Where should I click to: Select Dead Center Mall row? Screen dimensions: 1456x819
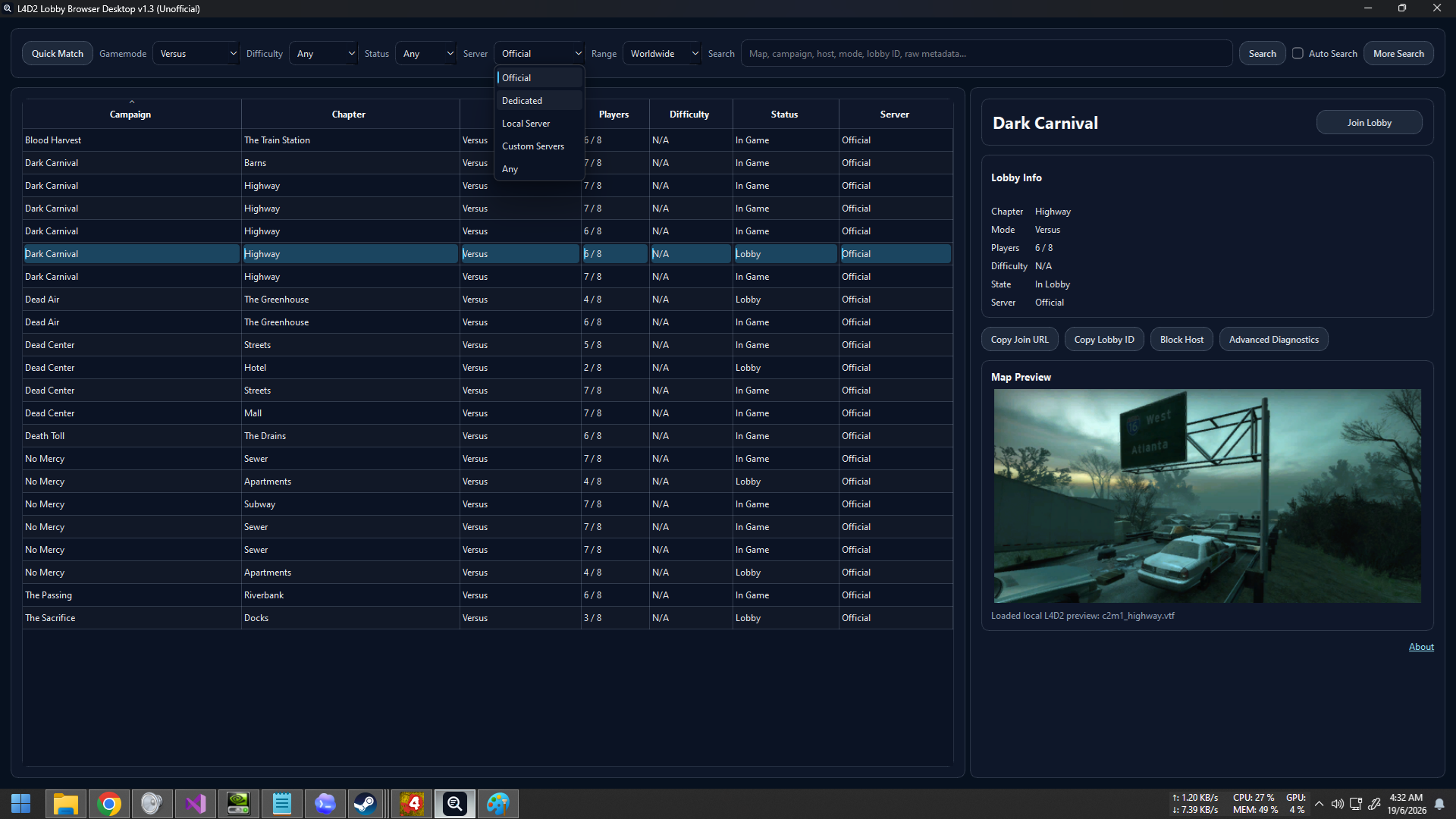[488, 413]
